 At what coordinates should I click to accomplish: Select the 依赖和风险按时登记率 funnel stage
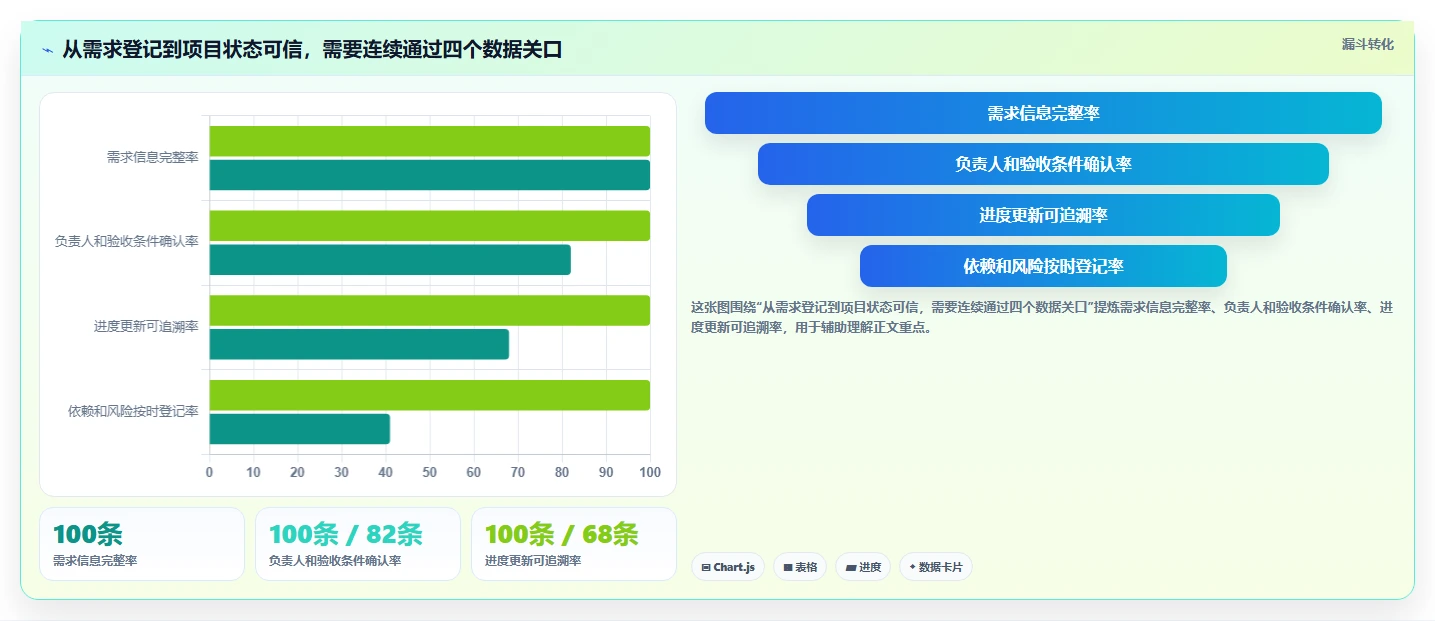coord(1043,266)
